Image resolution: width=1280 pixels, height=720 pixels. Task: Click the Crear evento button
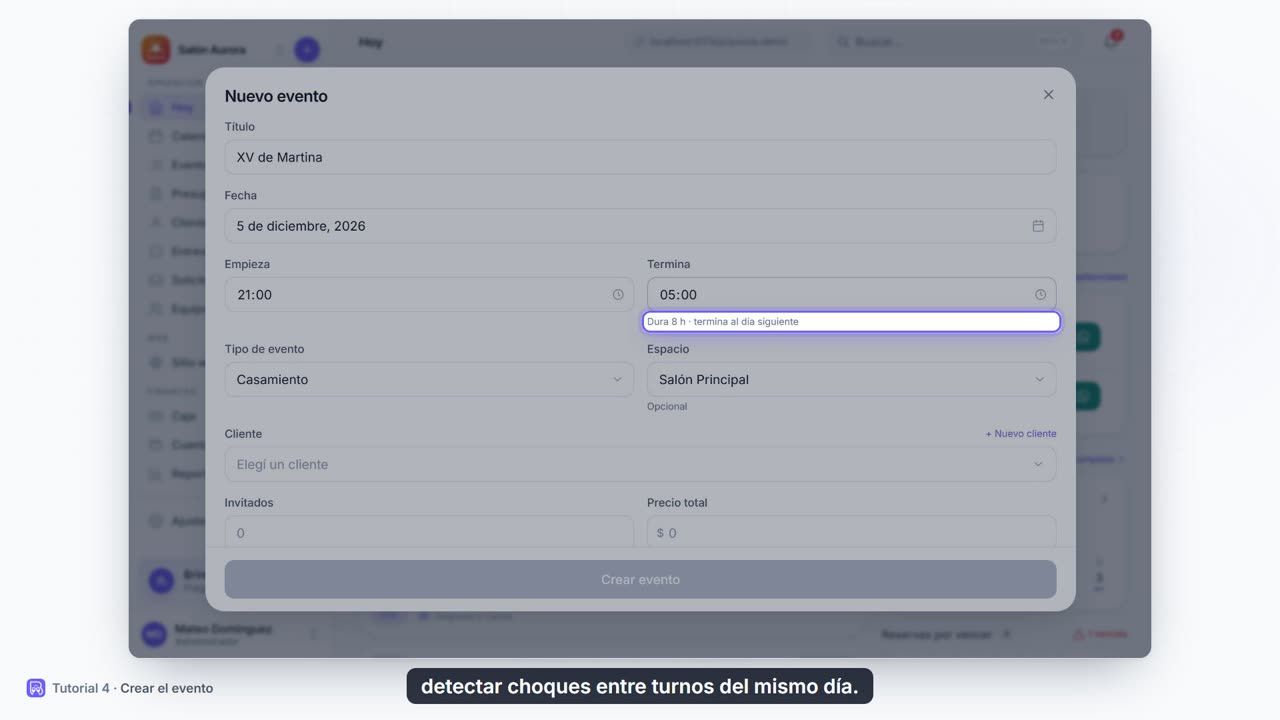point(640,580)
